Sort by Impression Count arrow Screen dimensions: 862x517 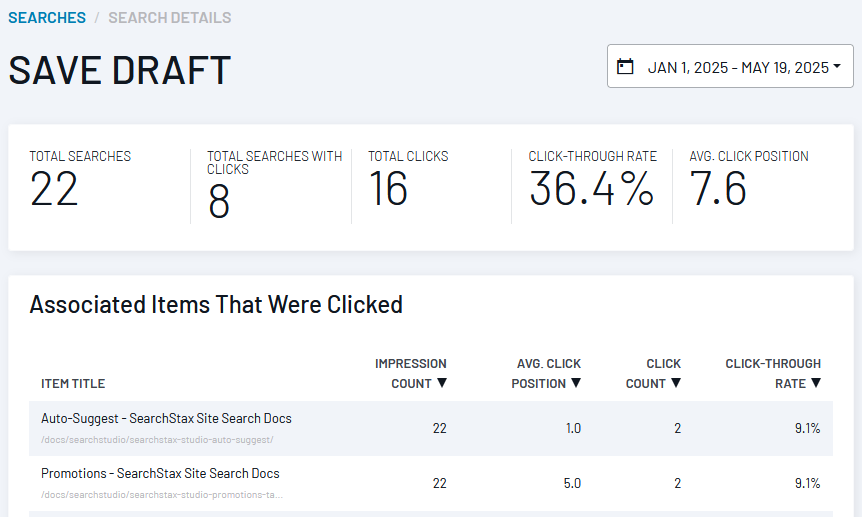(441, 383)
